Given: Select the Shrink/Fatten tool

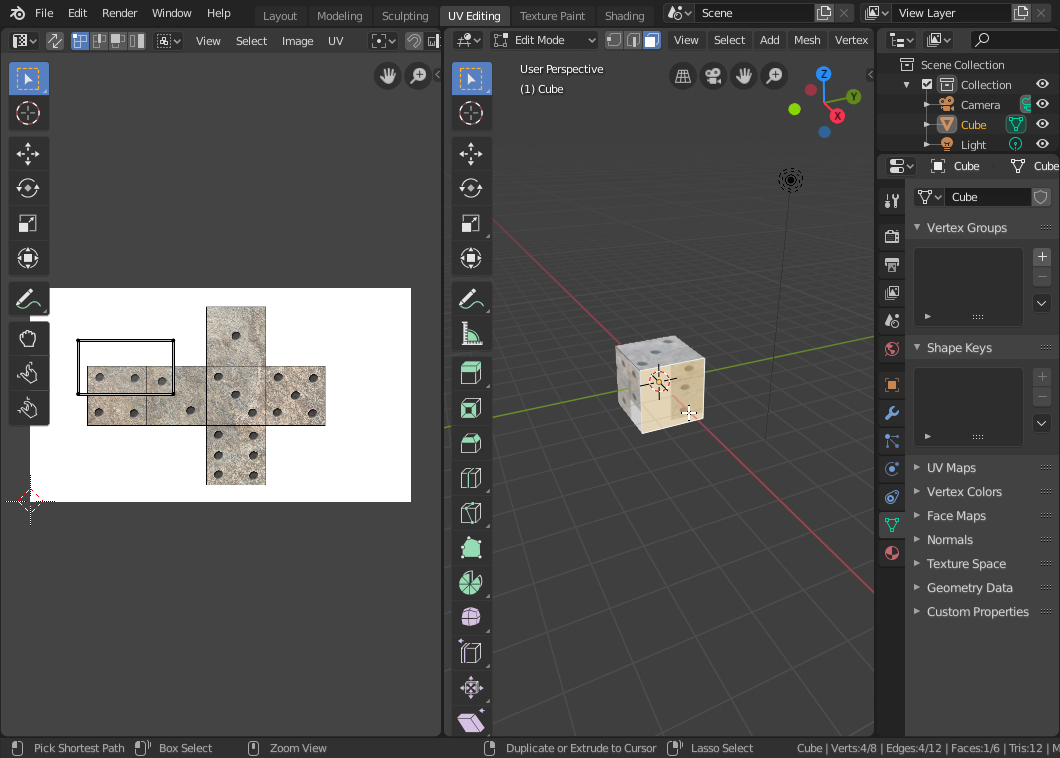Looking at the screenshot, I should coord(471,688).
